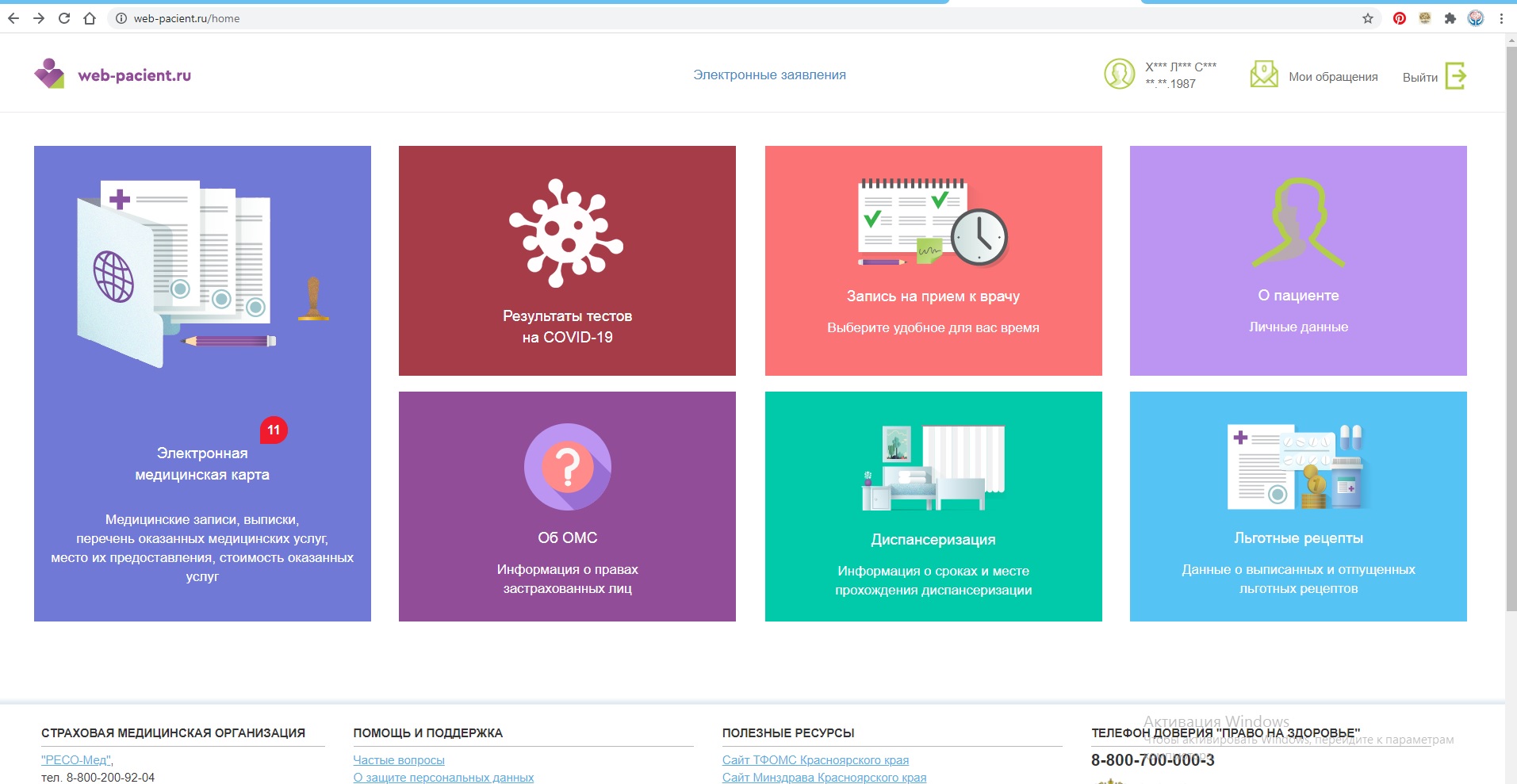Screen dimensions: 1517x784
Task: Open the Диспансеризация hospital bed icon
Action: [x=933, y=468]
